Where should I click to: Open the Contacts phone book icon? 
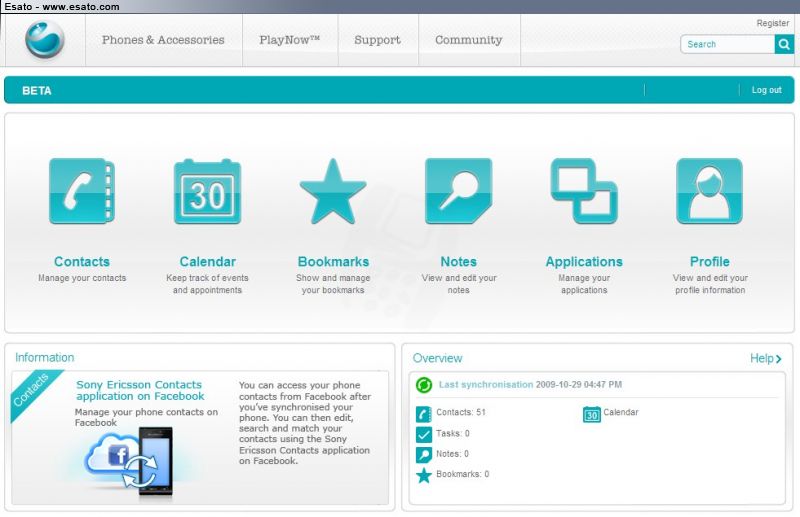(82, 191)
